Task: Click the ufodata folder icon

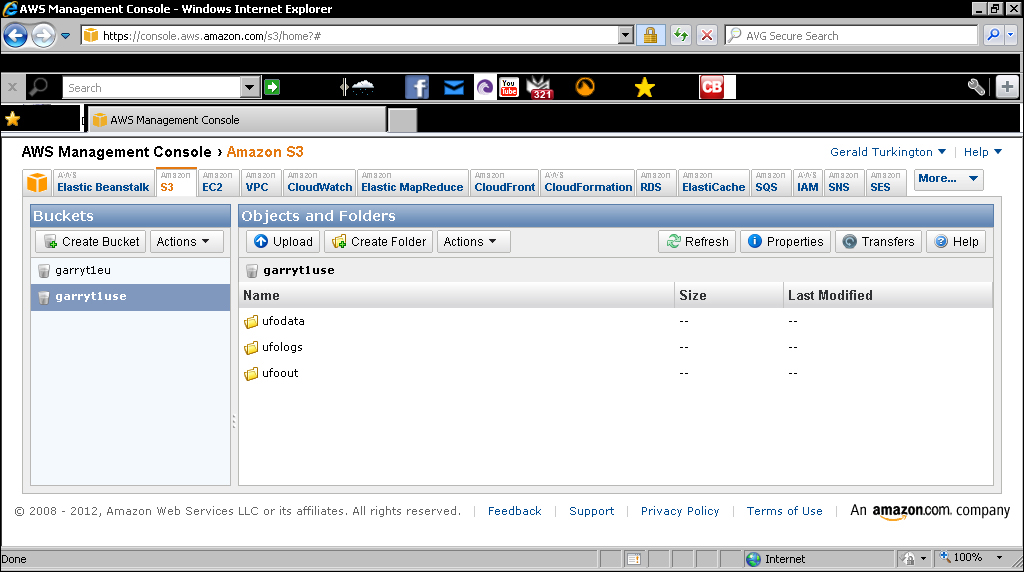Action: [x=251, y=321]
